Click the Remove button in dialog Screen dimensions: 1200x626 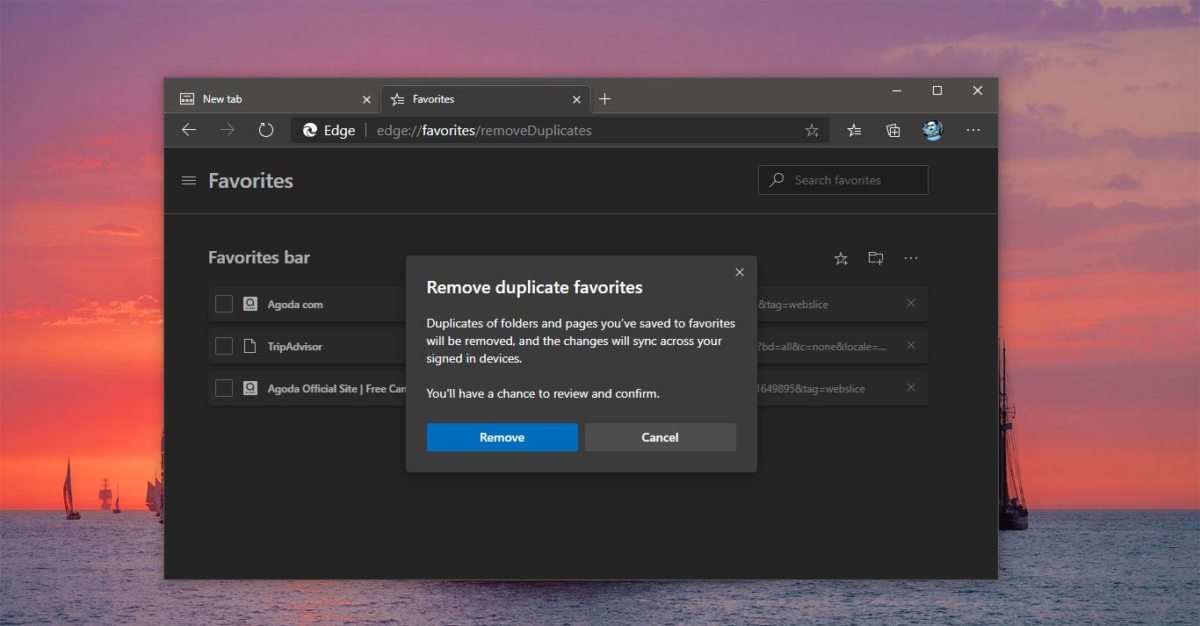pos(502,437)
